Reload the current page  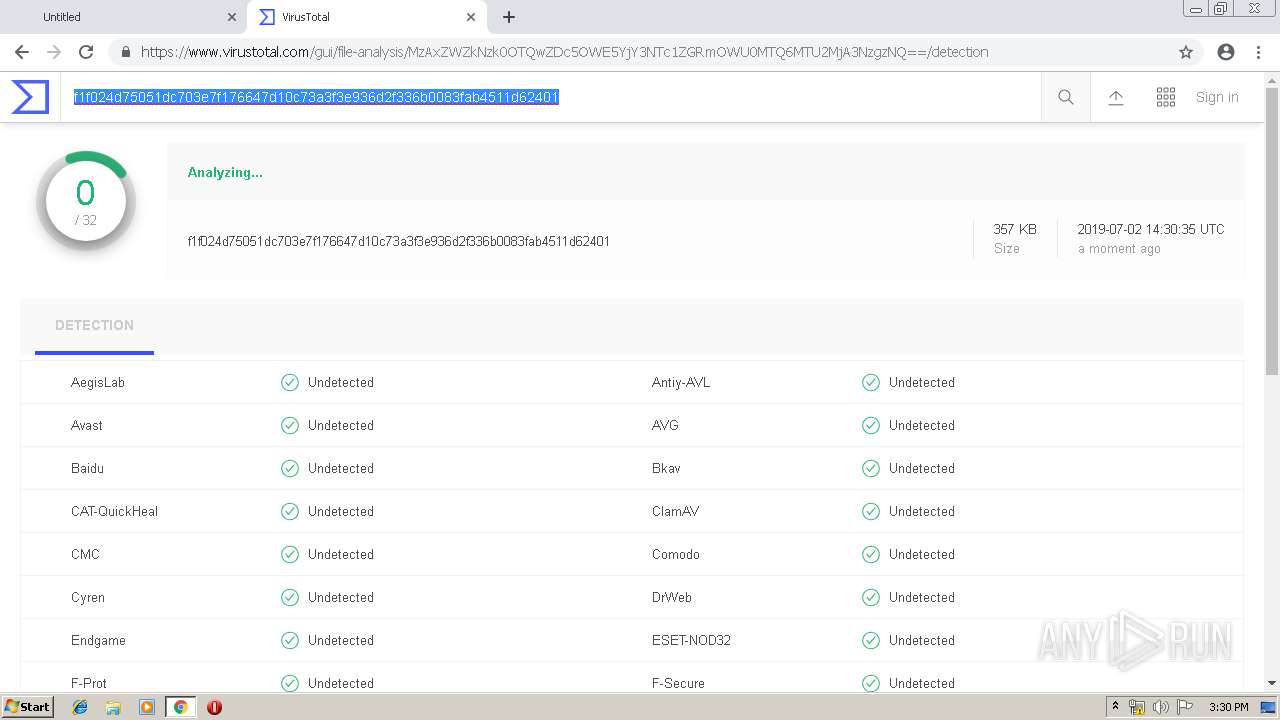point(86,52)
